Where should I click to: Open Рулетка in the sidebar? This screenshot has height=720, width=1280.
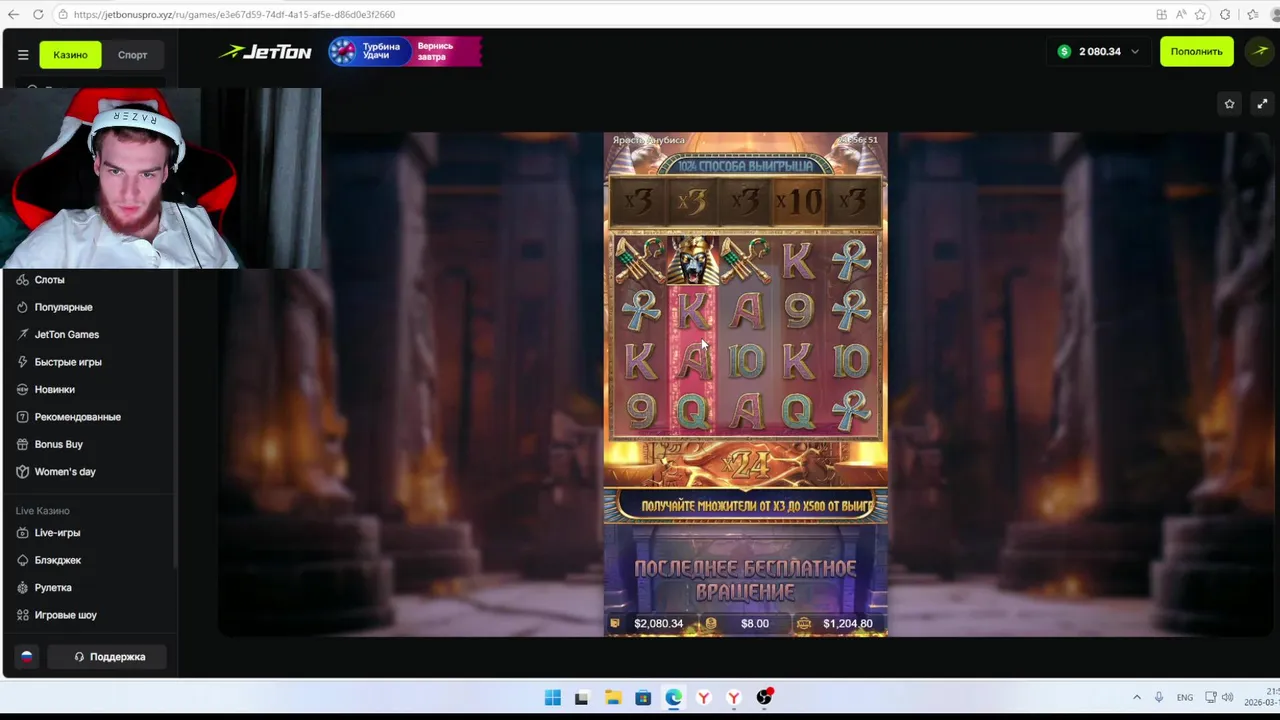point(53,588)
